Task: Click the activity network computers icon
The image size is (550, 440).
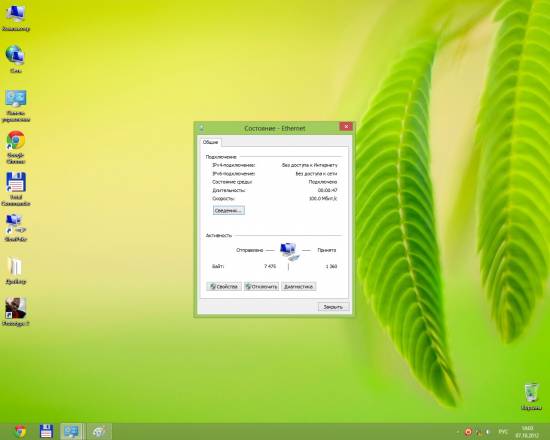Action: pyautogui.click(x=289, y=251)
